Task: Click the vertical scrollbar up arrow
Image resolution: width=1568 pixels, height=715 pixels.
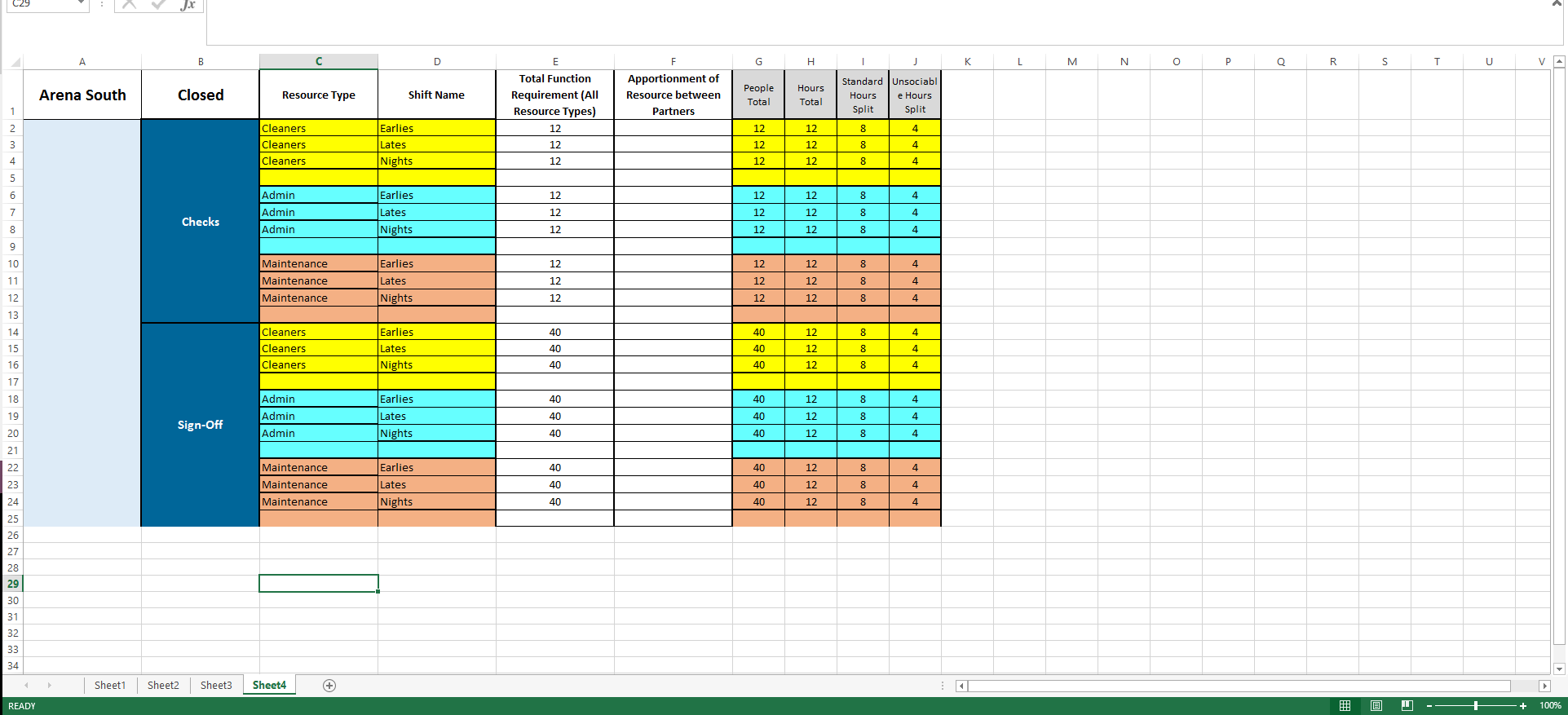Action: tap(1559, 62)
